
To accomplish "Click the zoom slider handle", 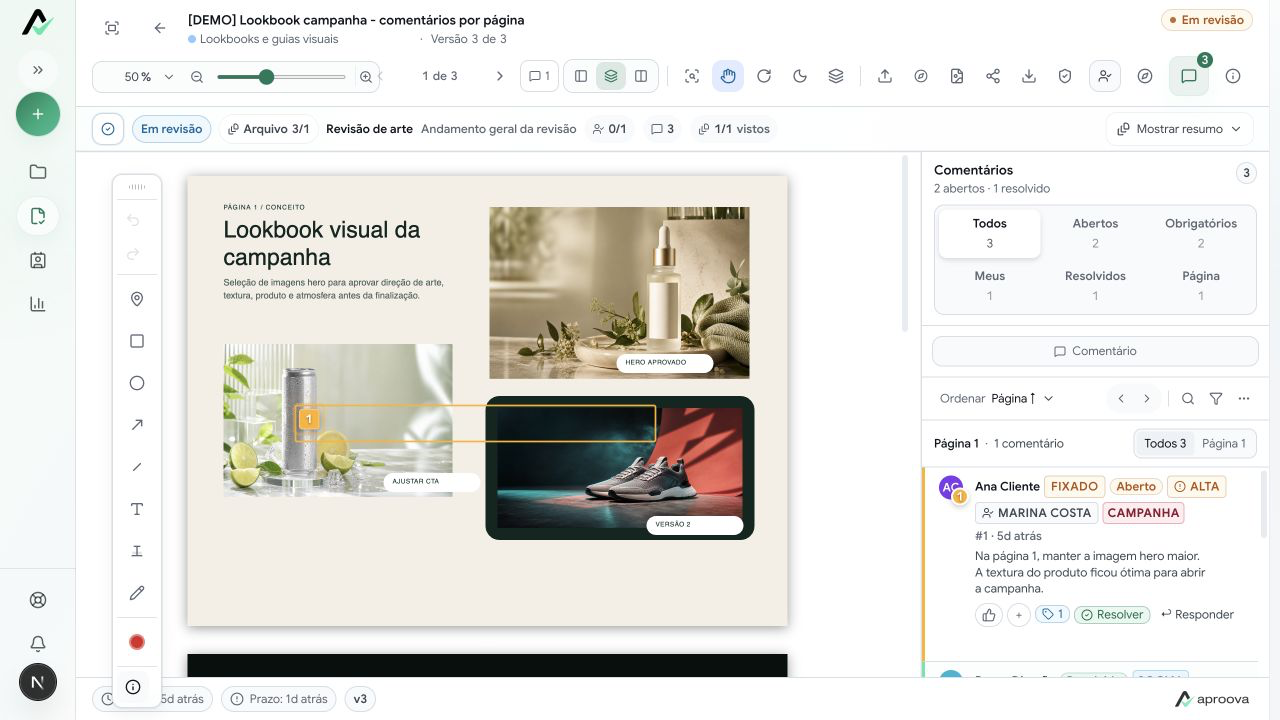I will pyautogui.click(x=266, y=77).
